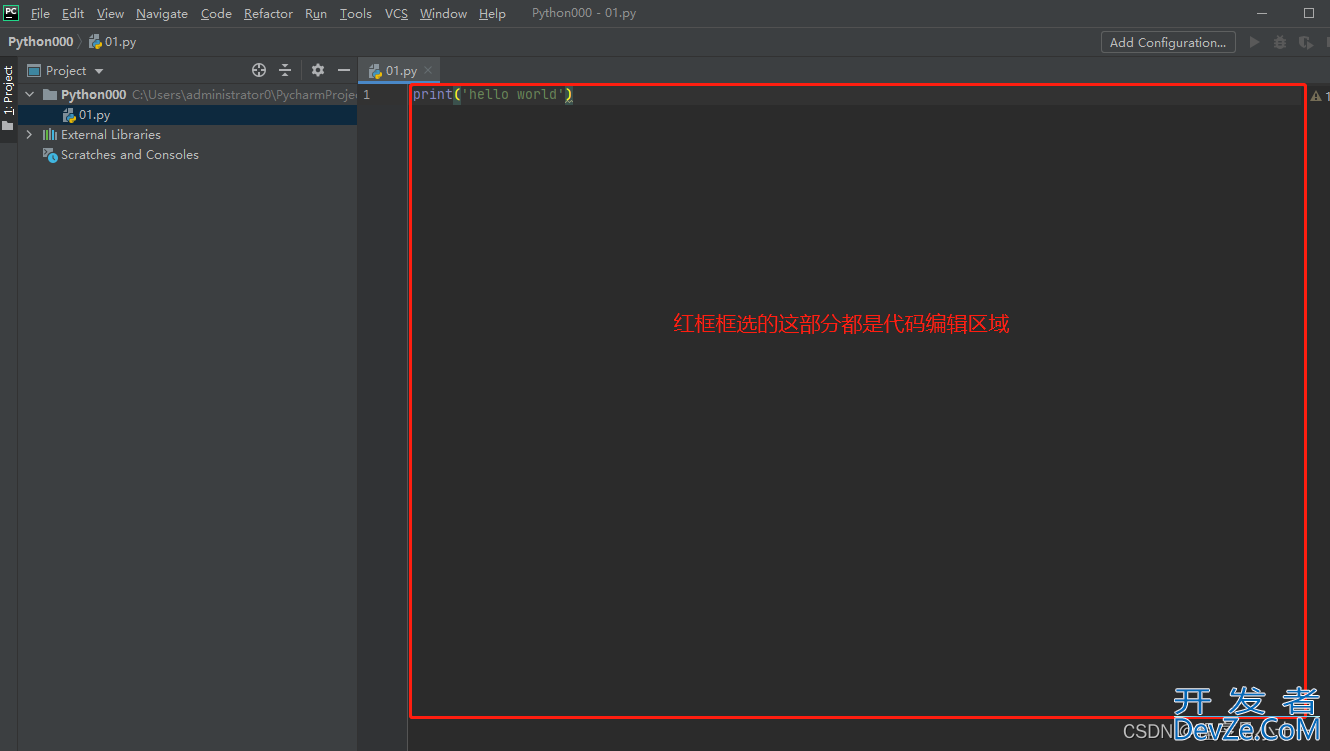This screenshot has width=1330, height=751.
Task: Open the Window menu
Action: point(443,13)
